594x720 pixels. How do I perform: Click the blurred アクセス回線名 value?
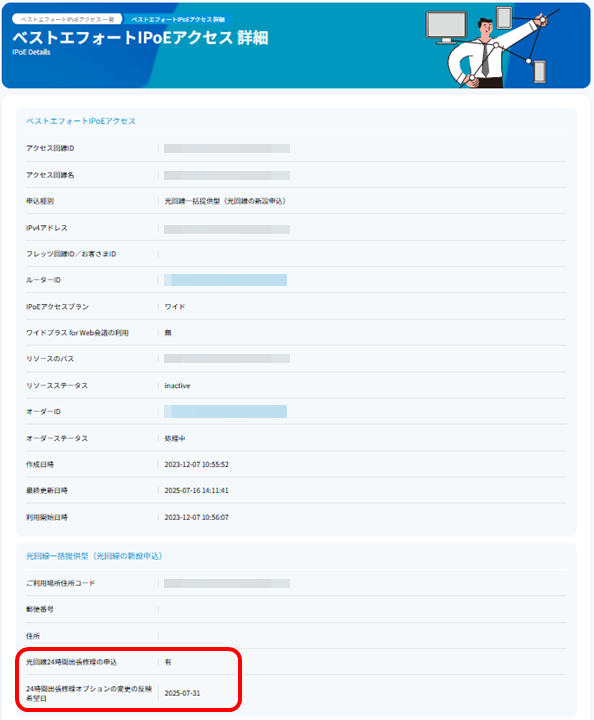227,175
